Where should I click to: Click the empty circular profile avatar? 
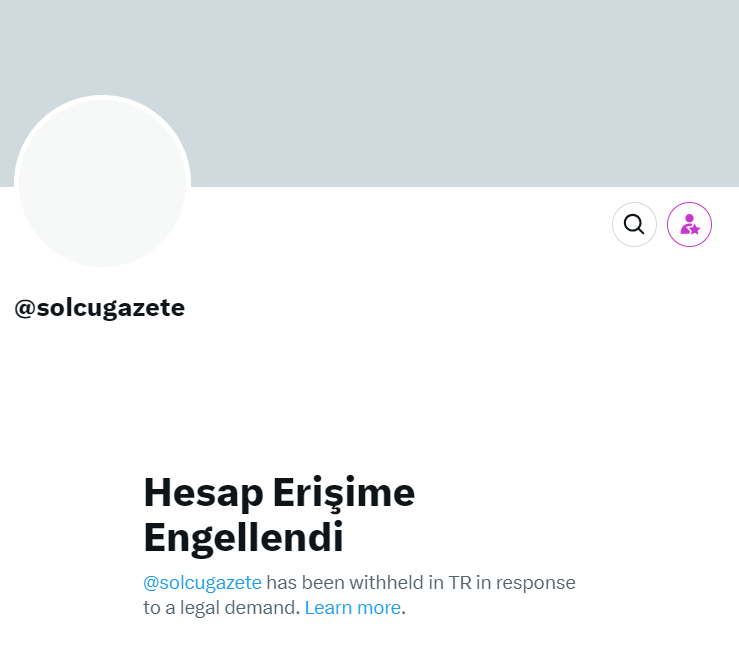[x=102, y=182]
